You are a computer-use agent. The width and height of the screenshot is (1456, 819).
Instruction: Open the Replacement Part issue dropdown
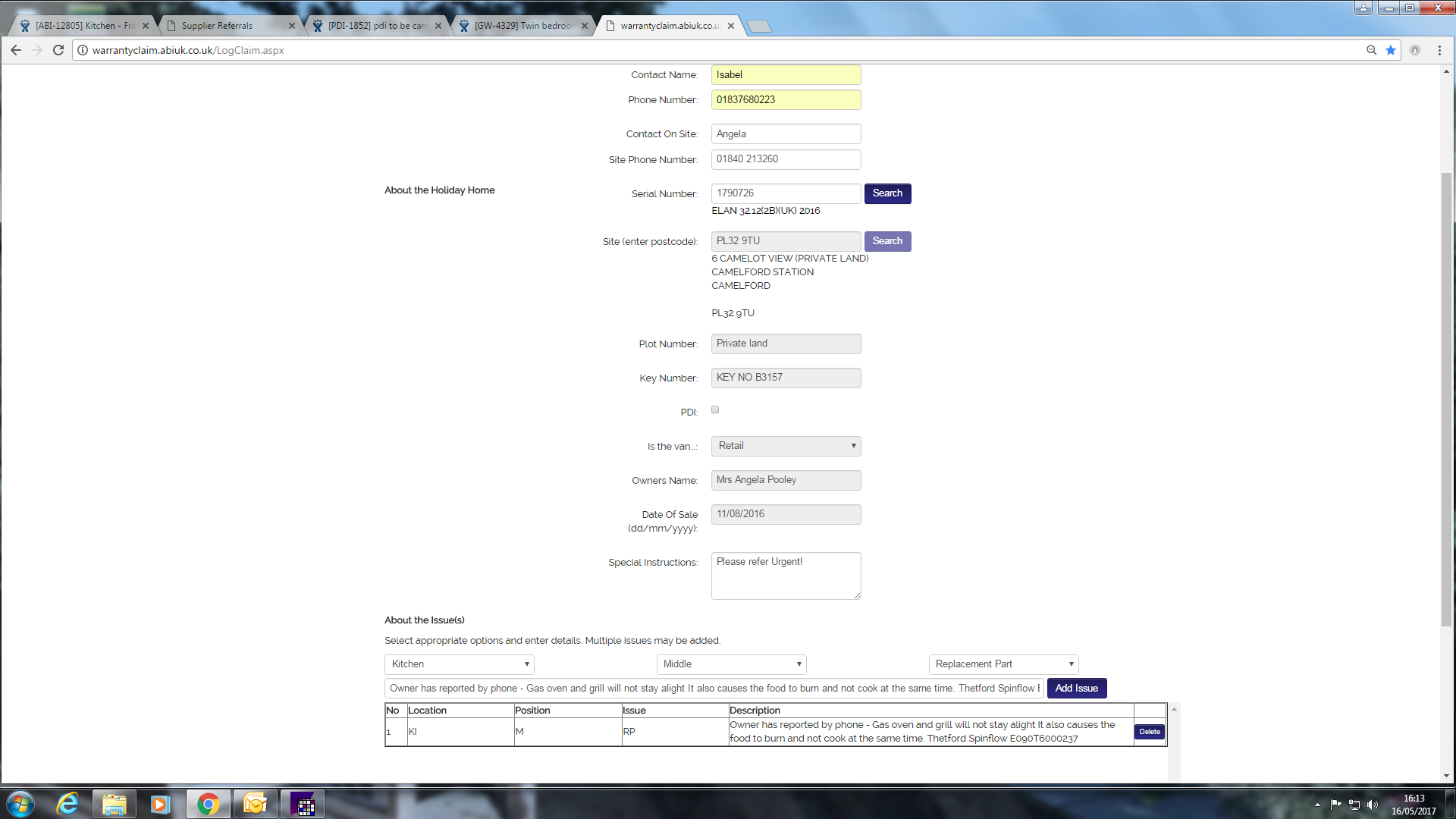pos(1003,664)
